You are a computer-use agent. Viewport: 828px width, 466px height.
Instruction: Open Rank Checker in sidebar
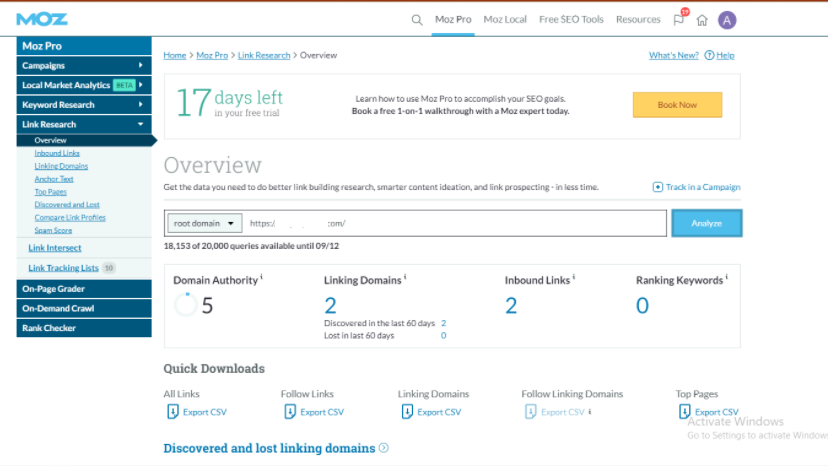(84, 328)
